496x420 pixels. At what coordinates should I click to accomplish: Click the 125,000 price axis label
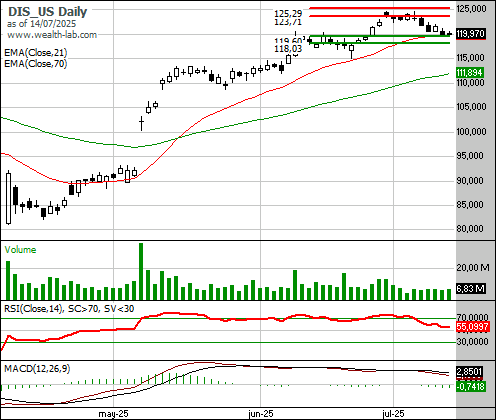(x=471, y=9)
